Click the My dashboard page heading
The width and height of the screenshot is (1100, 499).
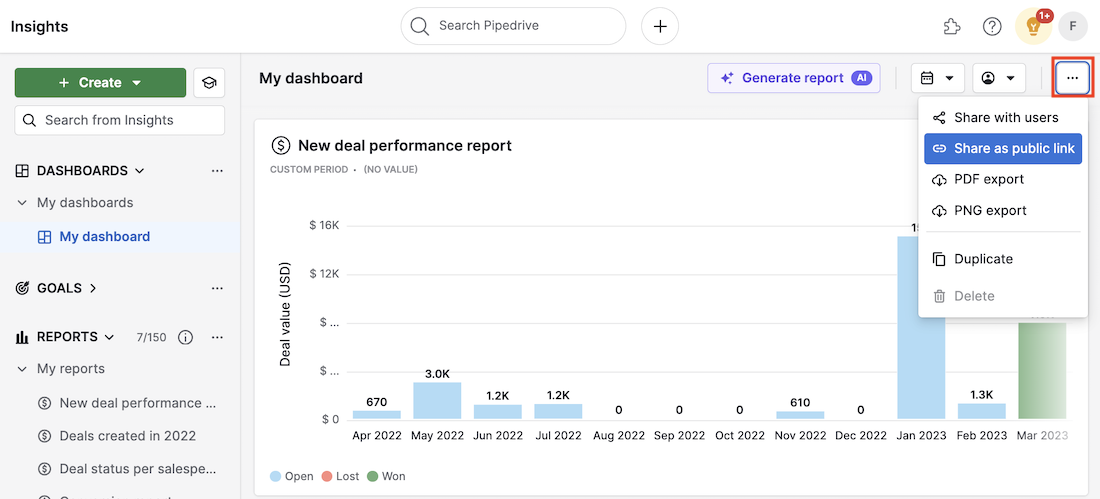click(311, 78)
